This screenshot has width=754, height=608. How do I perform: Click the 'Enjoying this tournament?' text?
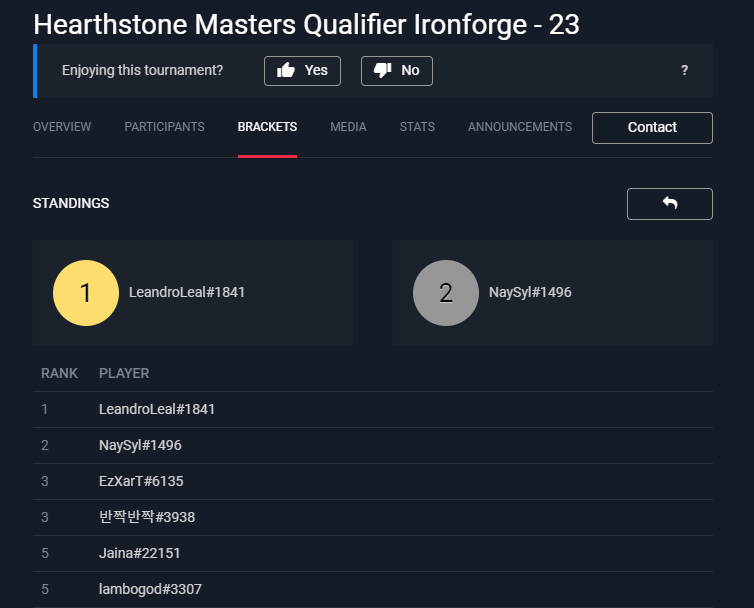coord(142,70)
